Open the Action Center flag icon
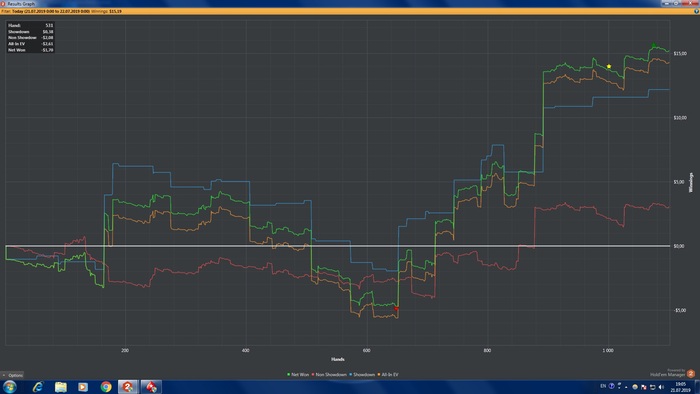Viewport: 700px width, 394px height. pyautogui.click(x=643, y=387)
